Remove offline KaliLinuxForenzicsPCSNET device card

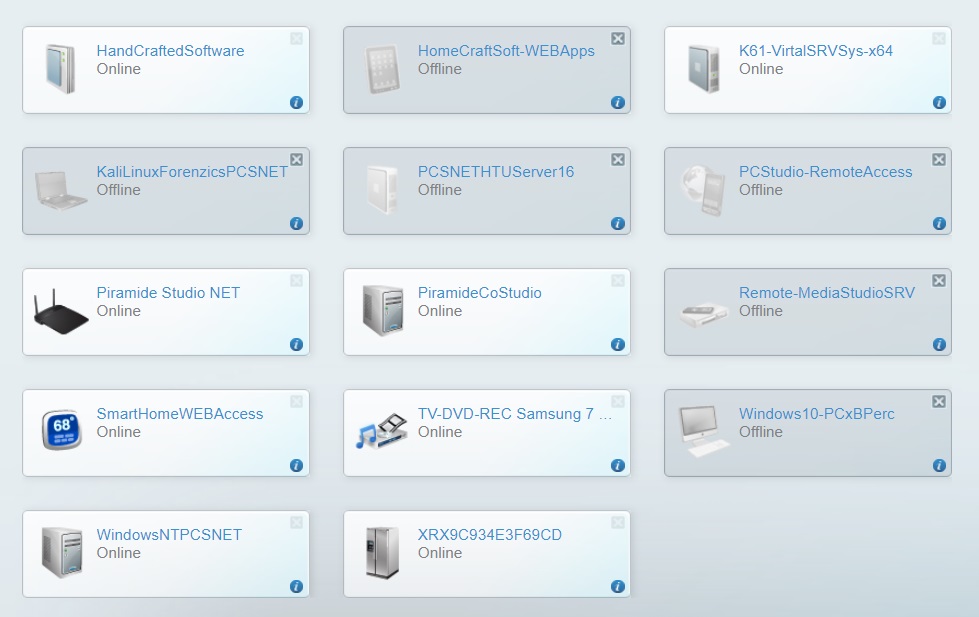297,160
